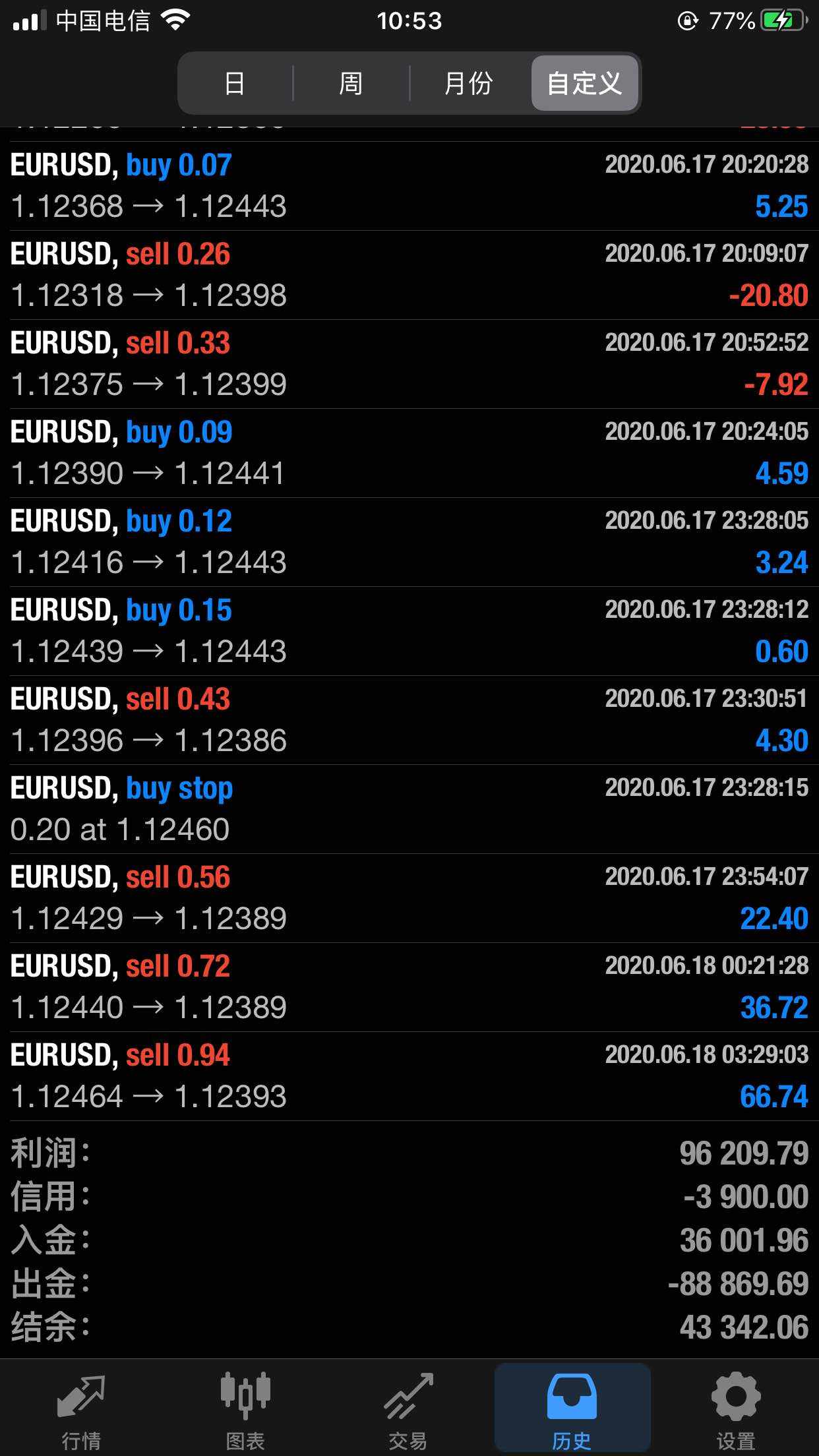Image resolution: width=819 pixels, height=1456 pixels.
Task: Open the EURUSD buy 0.07 trade
Action: point(409,186)
